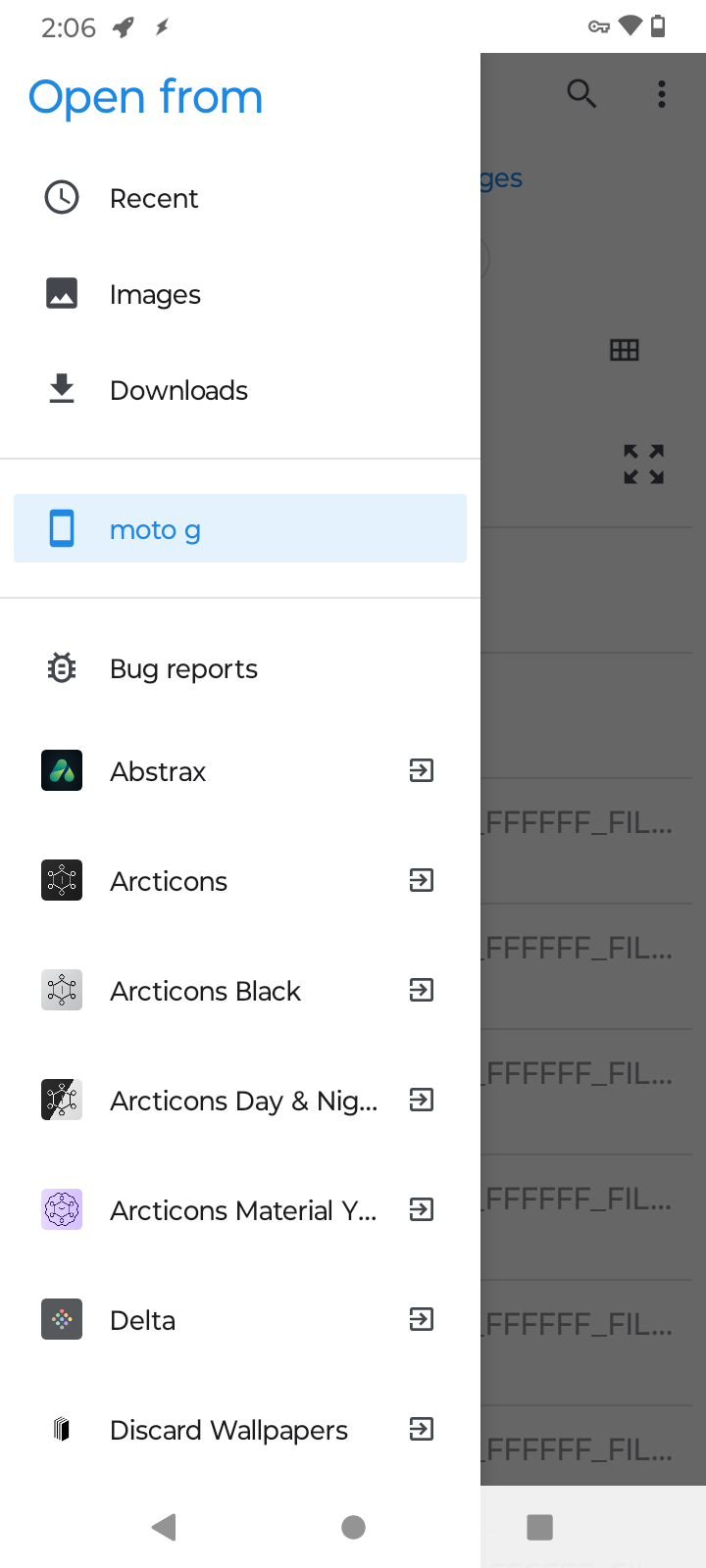Open the Downloads location

click(178, 390)
